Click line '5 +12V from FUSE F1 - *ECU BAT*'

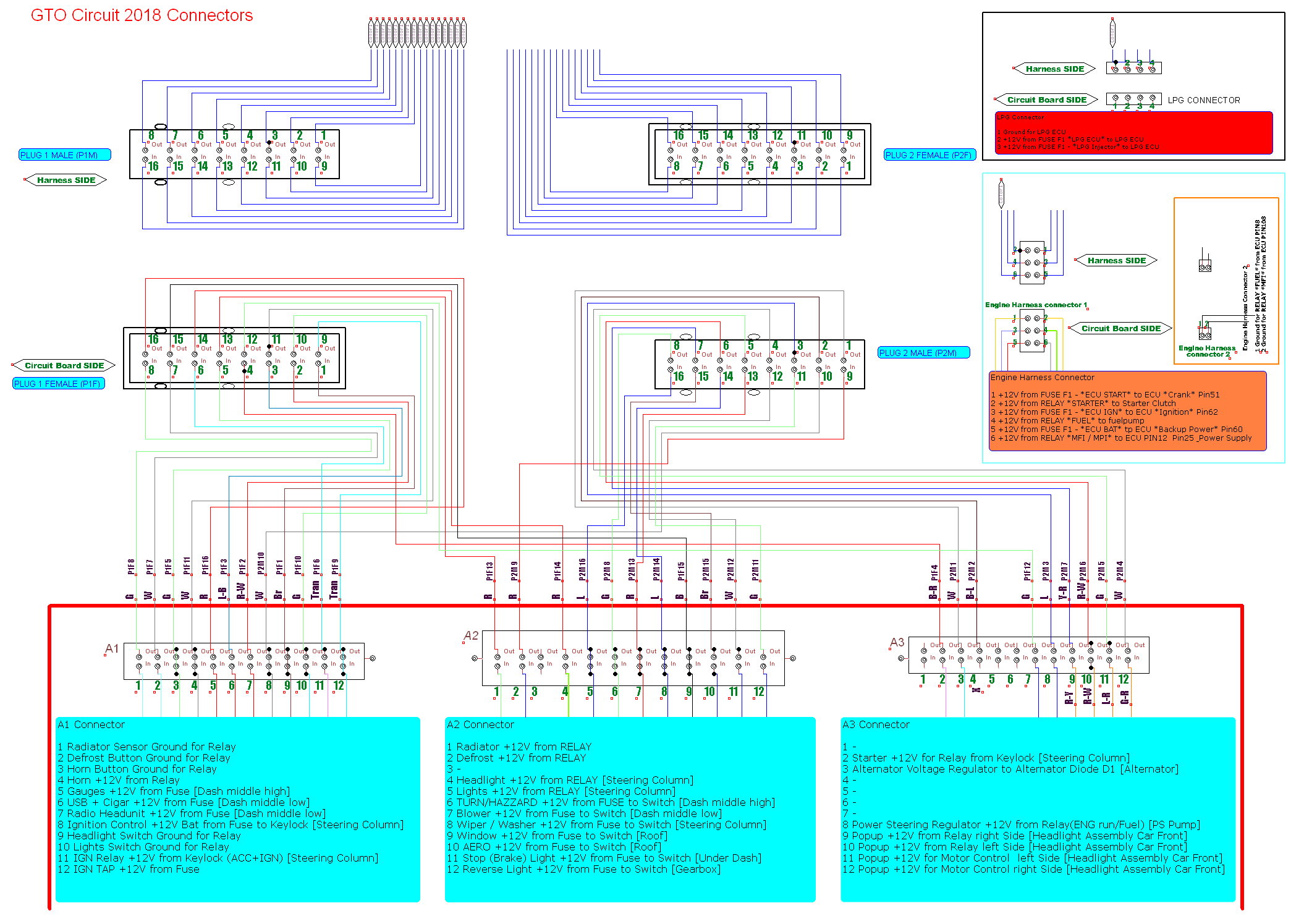coord(1116,430)
